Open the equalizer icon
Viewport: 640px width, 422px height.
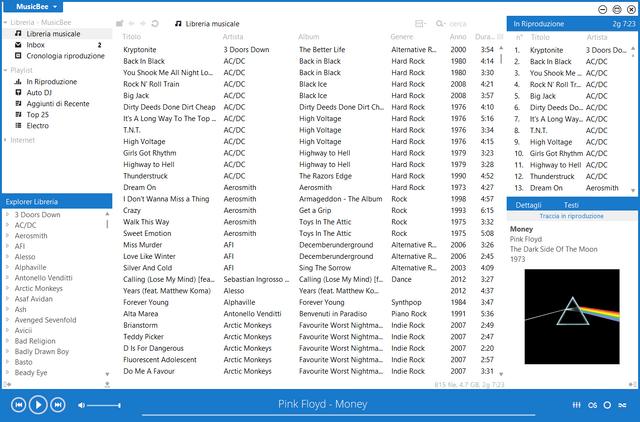[x=576, y=405]
